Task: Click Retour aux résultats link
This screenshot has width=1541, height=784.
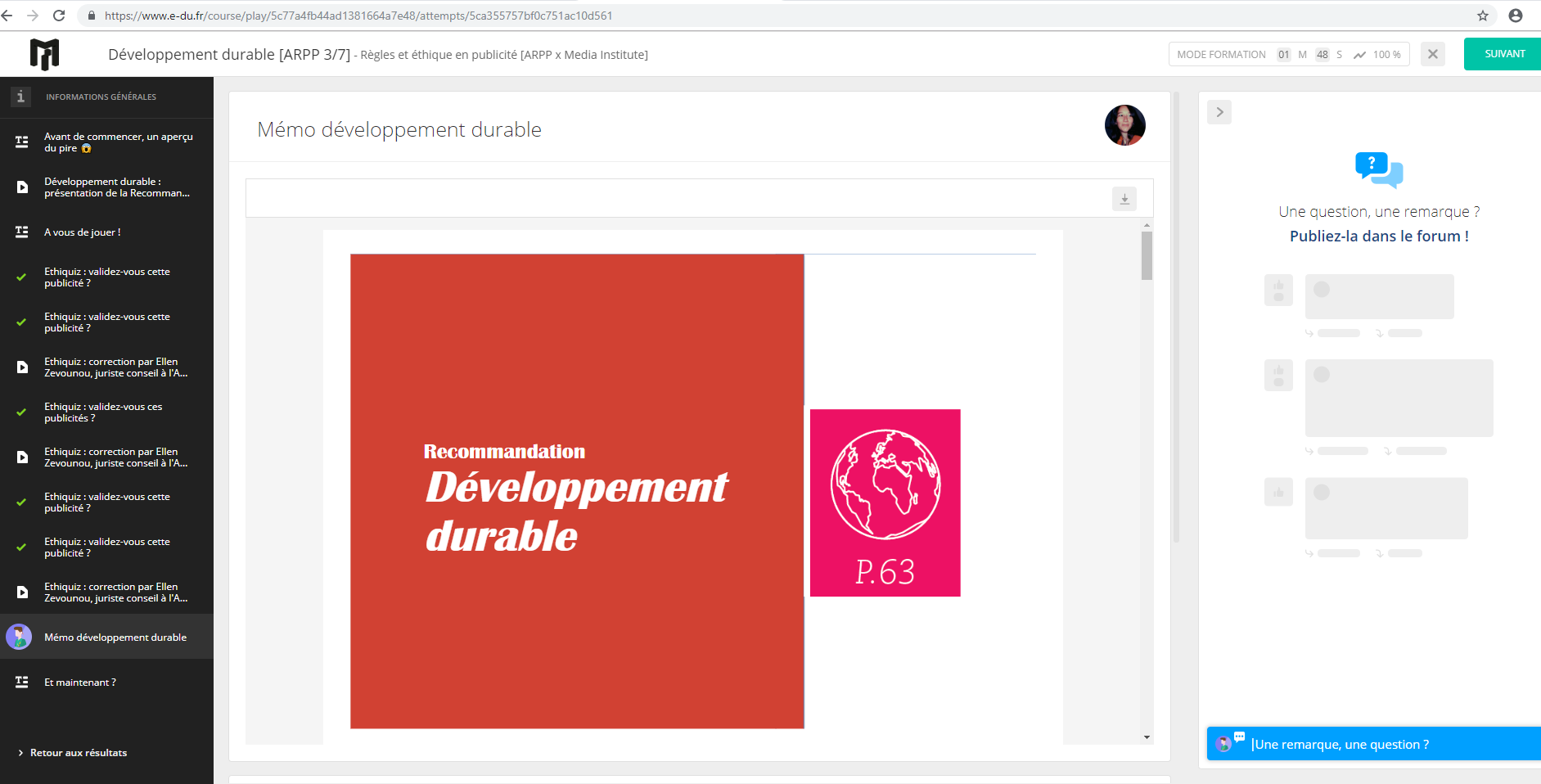Action: (x=79, y=753)
